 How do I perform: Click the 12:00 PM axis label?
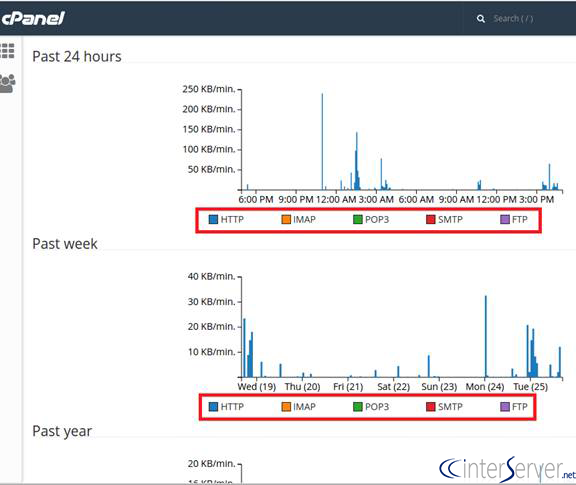point(496,200)
